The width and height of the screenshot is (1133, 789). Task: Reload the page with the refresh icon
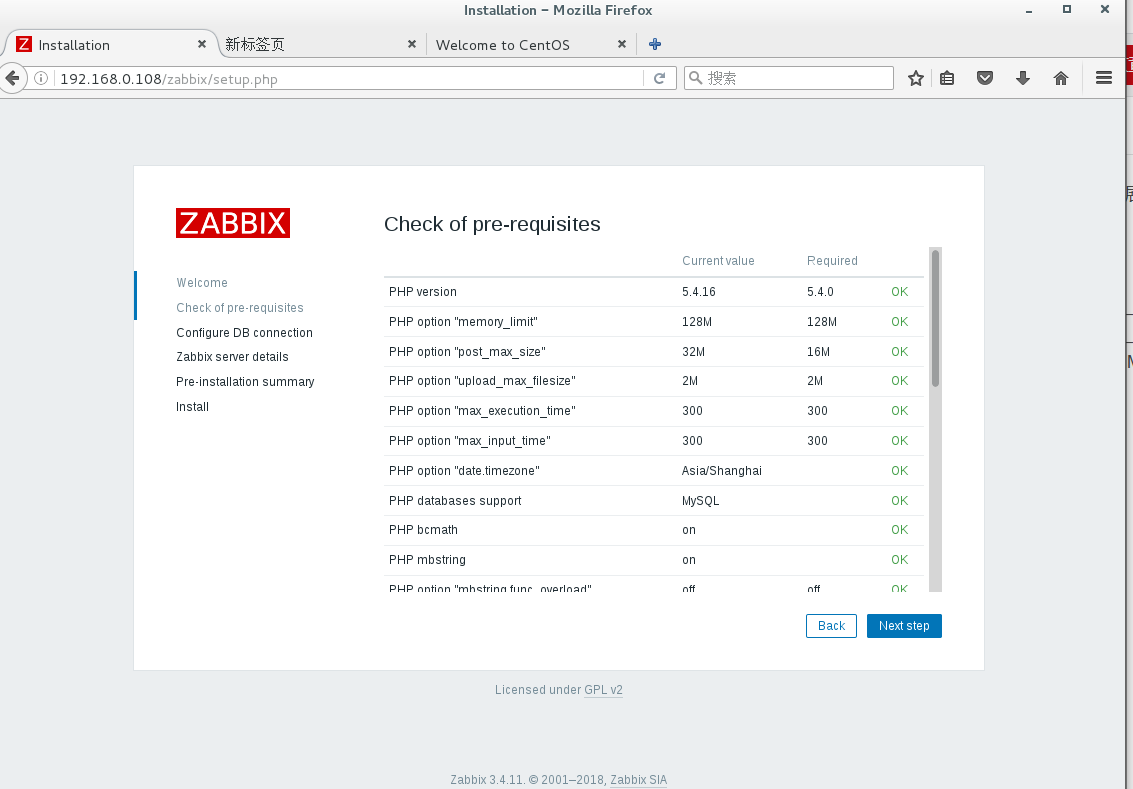coord(659,78)
